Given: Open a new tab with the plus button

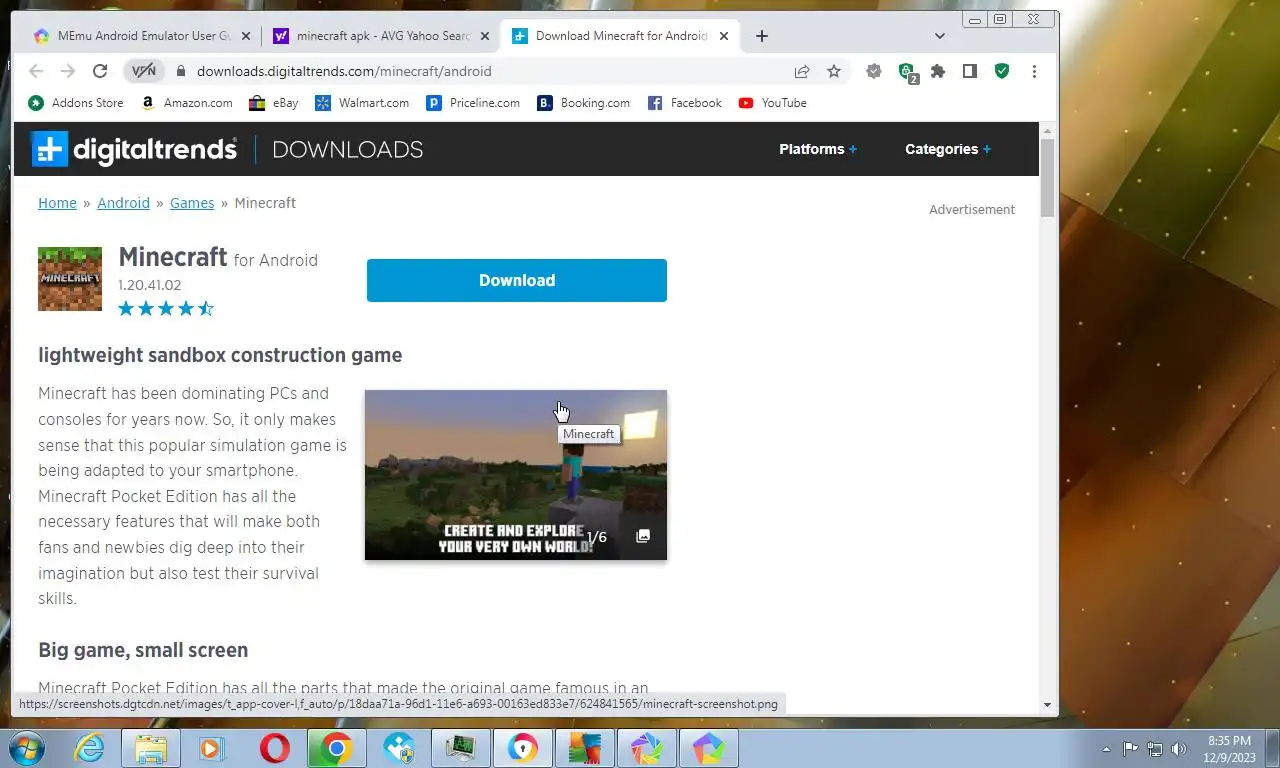Looking at the screenshot, I should pos(762,36).
